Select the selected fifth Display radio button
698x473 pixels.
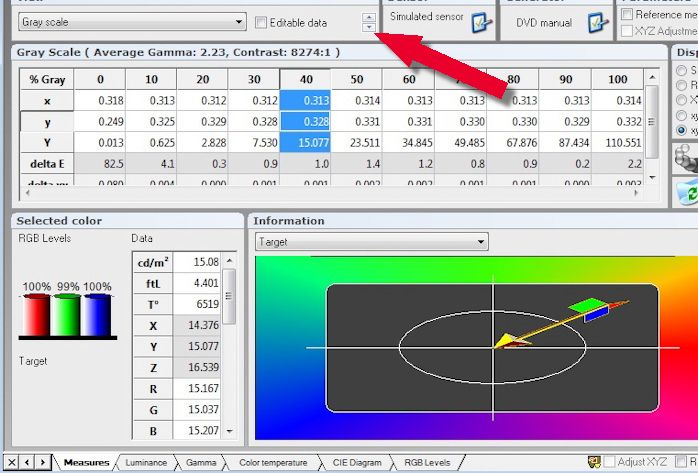point(681,130)
